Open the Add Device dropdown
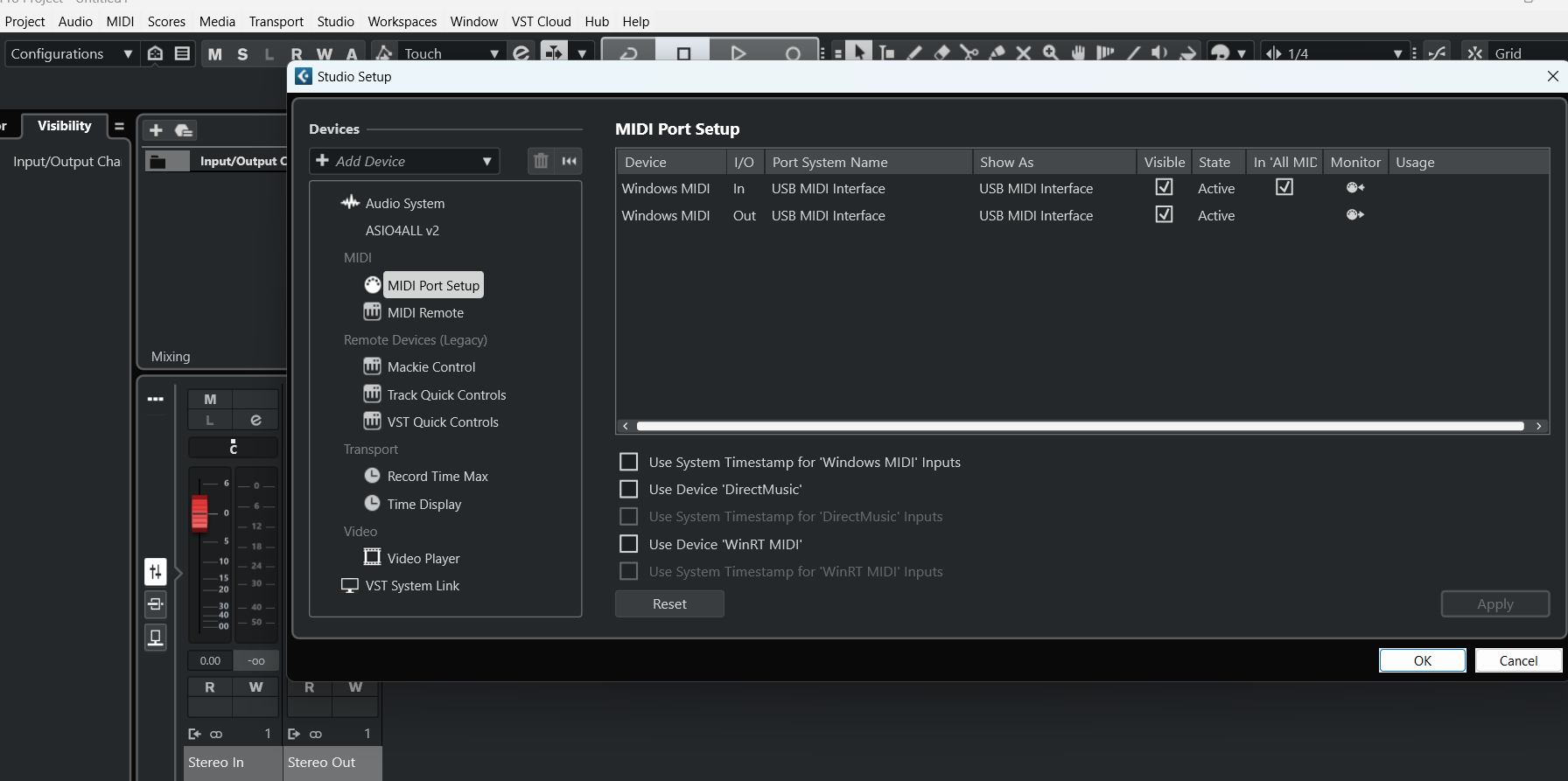 [404, 161]
